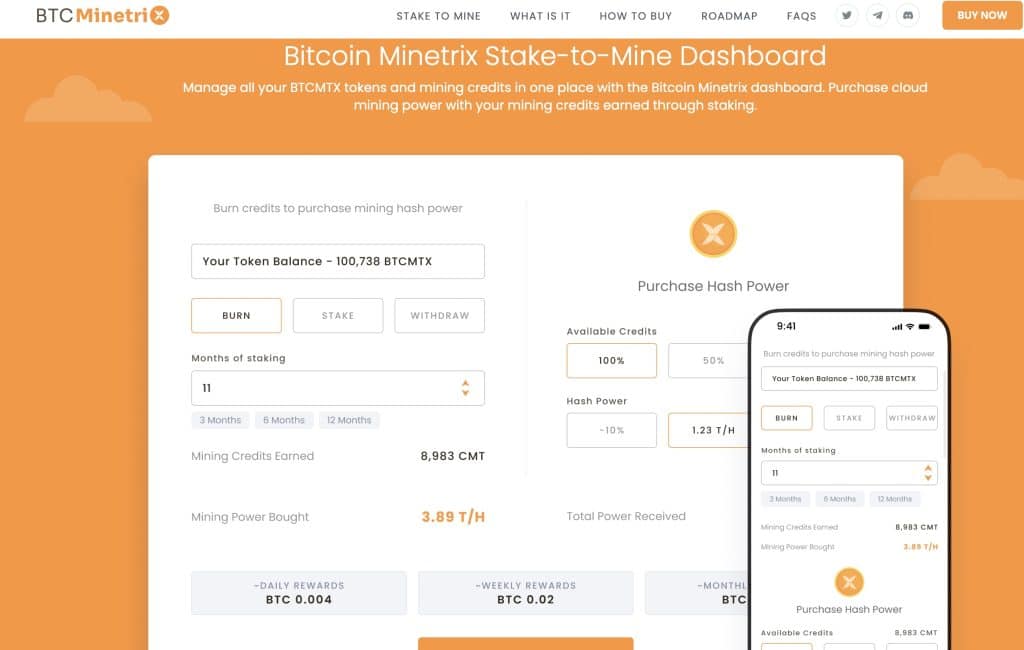1024x650 pixels.
Task: Click the BUY NOW button
Action: 981,16
